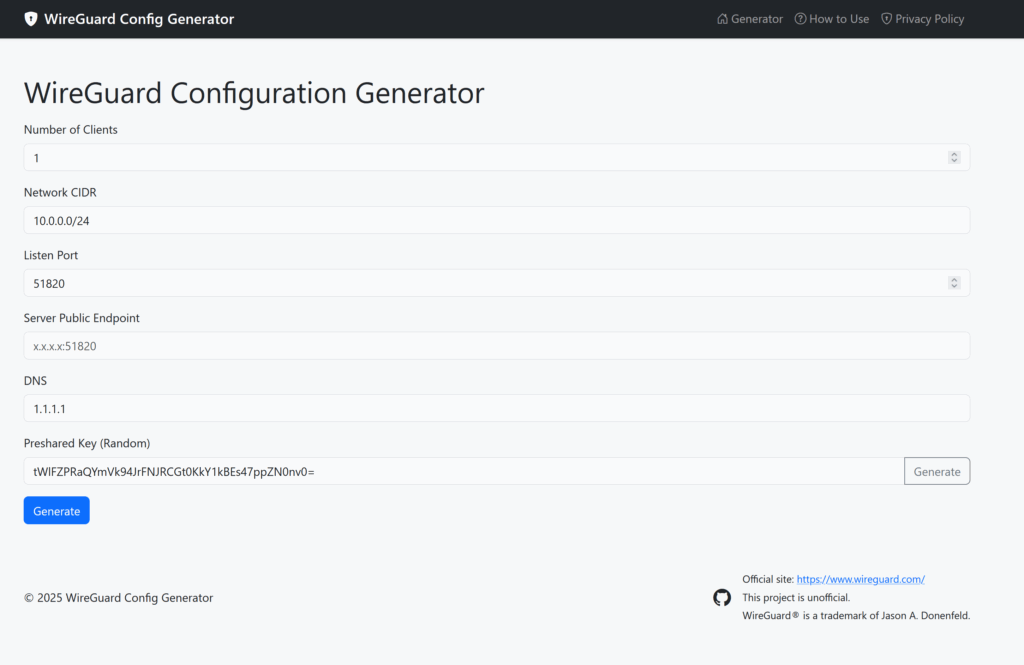The height and width of the screenshot is (665, 1024).
Task: Focus the Preshared Key input field
Action: (464, 471)
